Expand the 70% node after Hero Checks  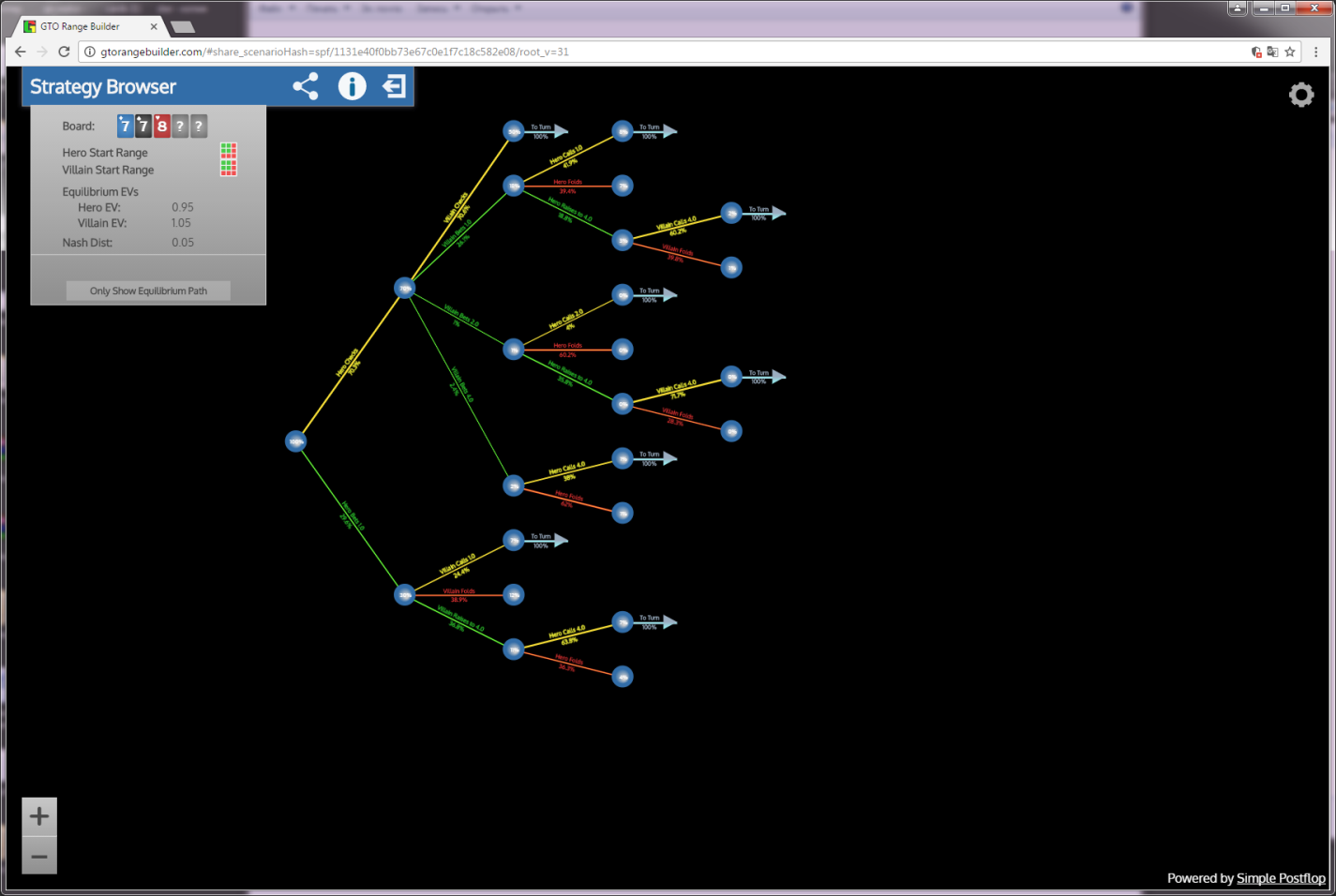click(x=404, y=288)
